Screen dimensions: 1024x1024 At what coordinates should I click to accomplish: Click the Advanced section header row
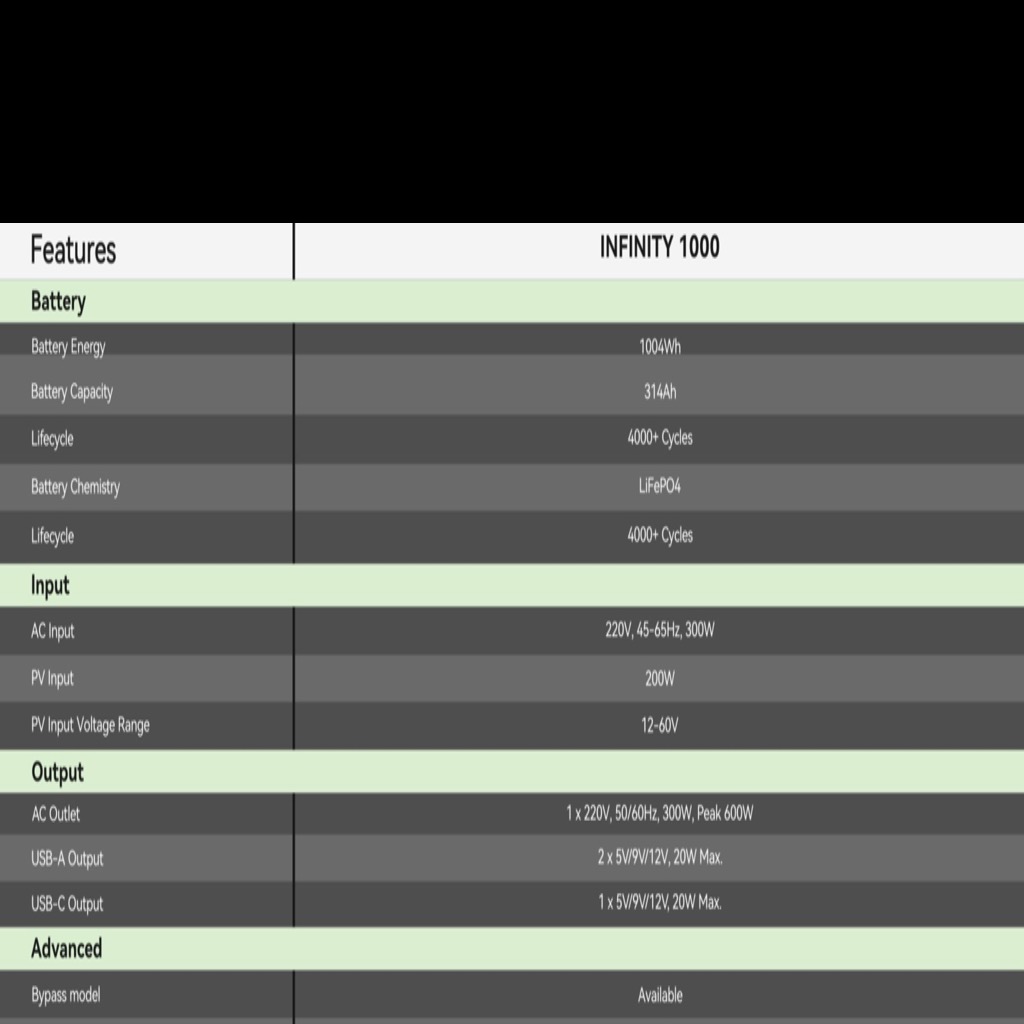tap(512, 949)
